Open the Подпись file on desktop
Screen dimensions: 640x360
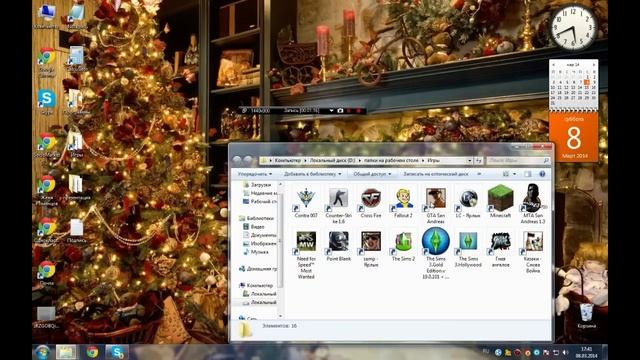[76, 231]
